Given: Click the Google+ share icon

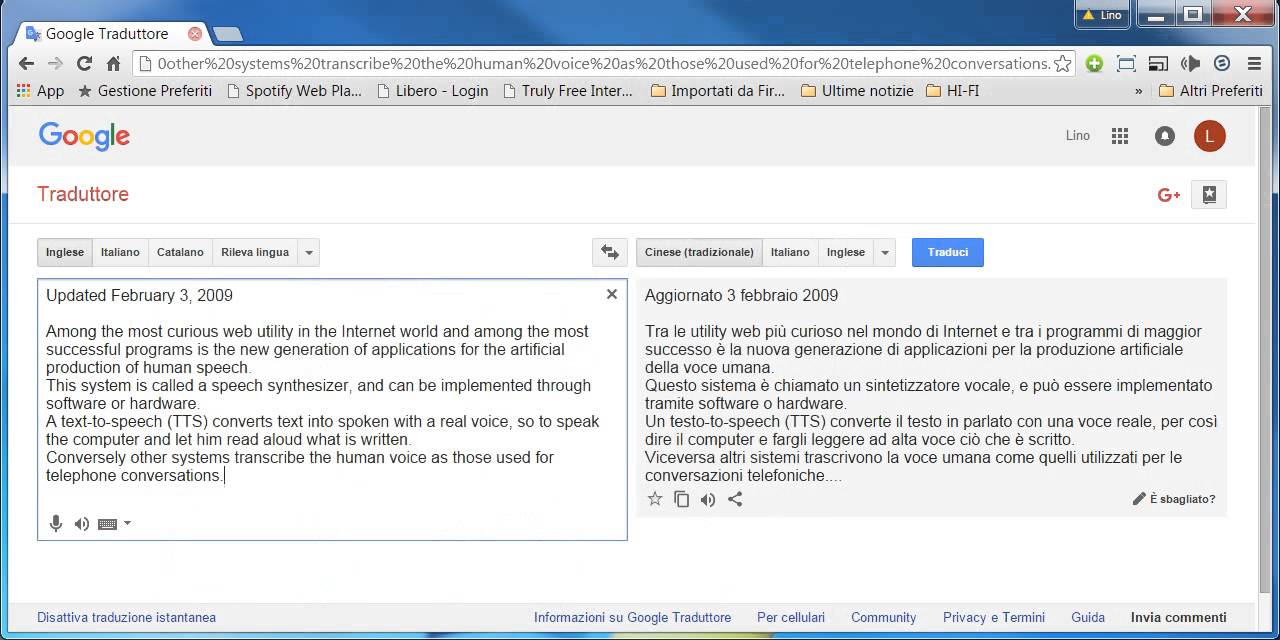Looking at the screenshot, I should 1169,195.
